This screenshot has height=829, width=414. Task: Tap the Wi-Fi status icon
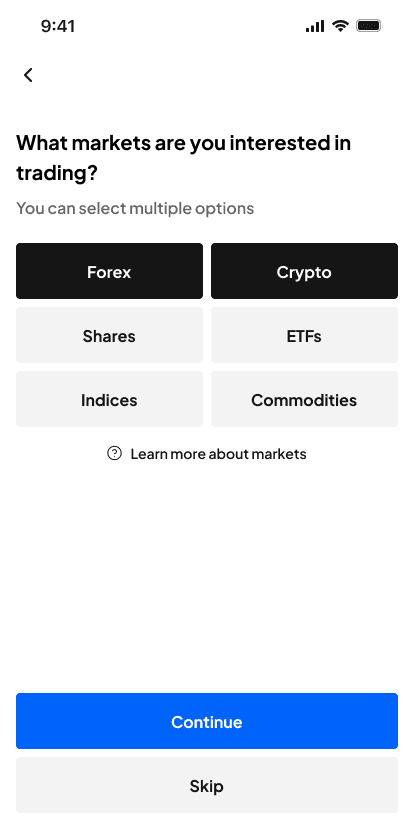(x=341, y=26)
